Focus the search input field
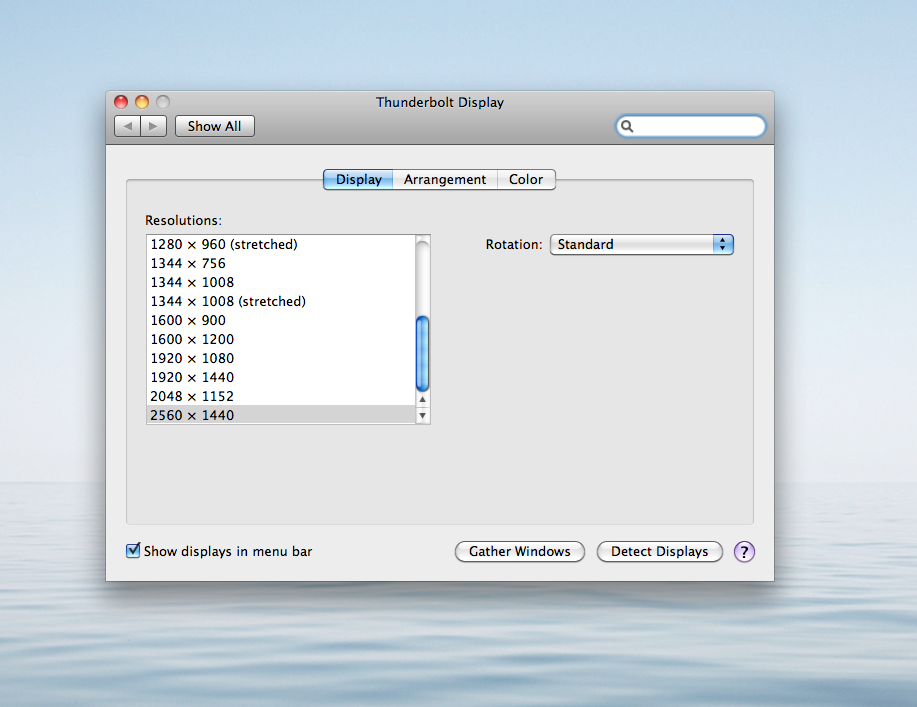The image size is (917, 707). (691, 126)
